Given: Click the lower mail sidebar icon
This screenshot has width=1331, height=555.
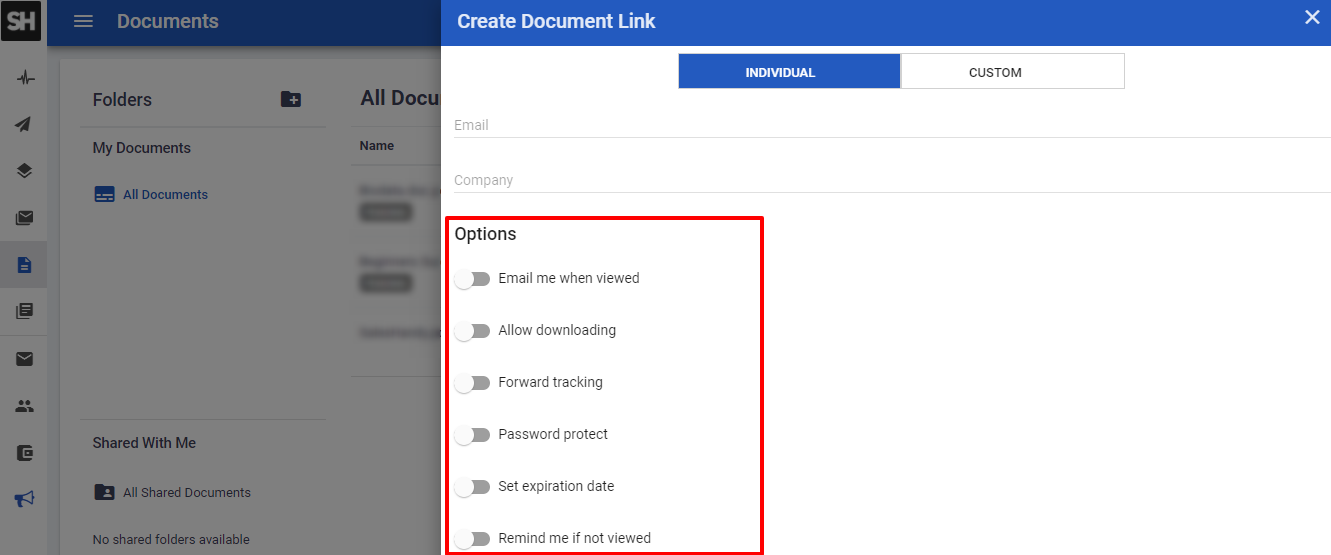Looking at the screenshot, I should [25, 359].
